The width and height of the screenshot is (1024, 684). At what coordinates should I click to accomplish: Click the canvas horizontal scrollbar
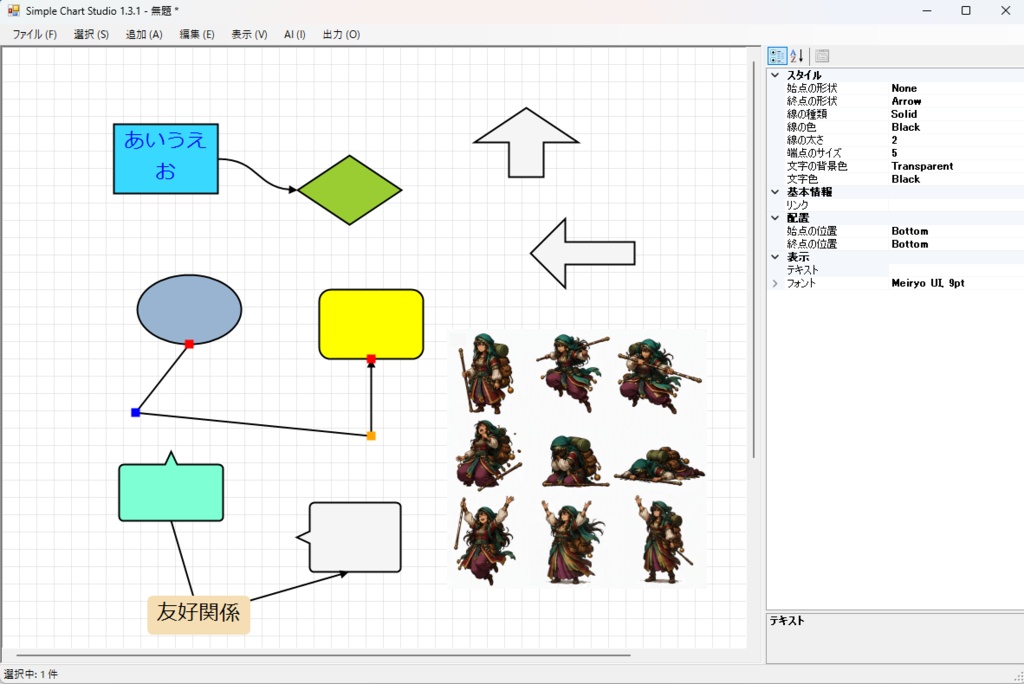323,655
